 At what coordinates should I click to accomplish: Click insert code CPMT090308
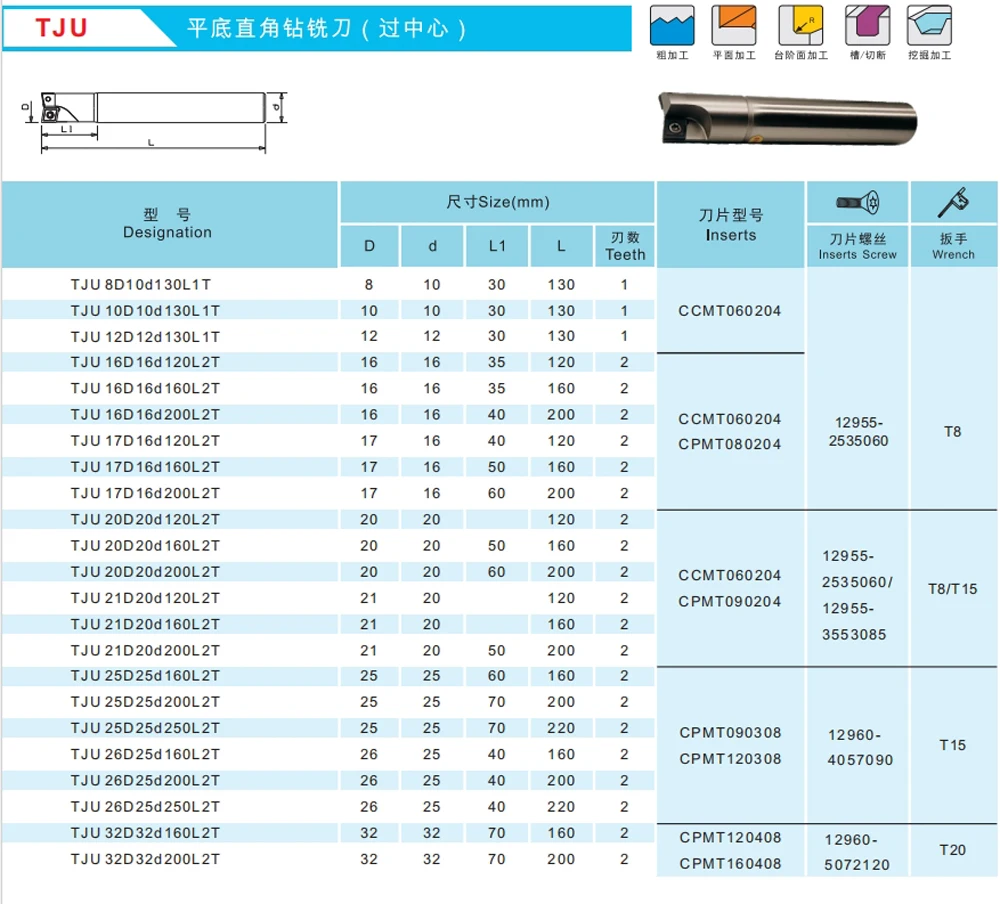[730, 732]
